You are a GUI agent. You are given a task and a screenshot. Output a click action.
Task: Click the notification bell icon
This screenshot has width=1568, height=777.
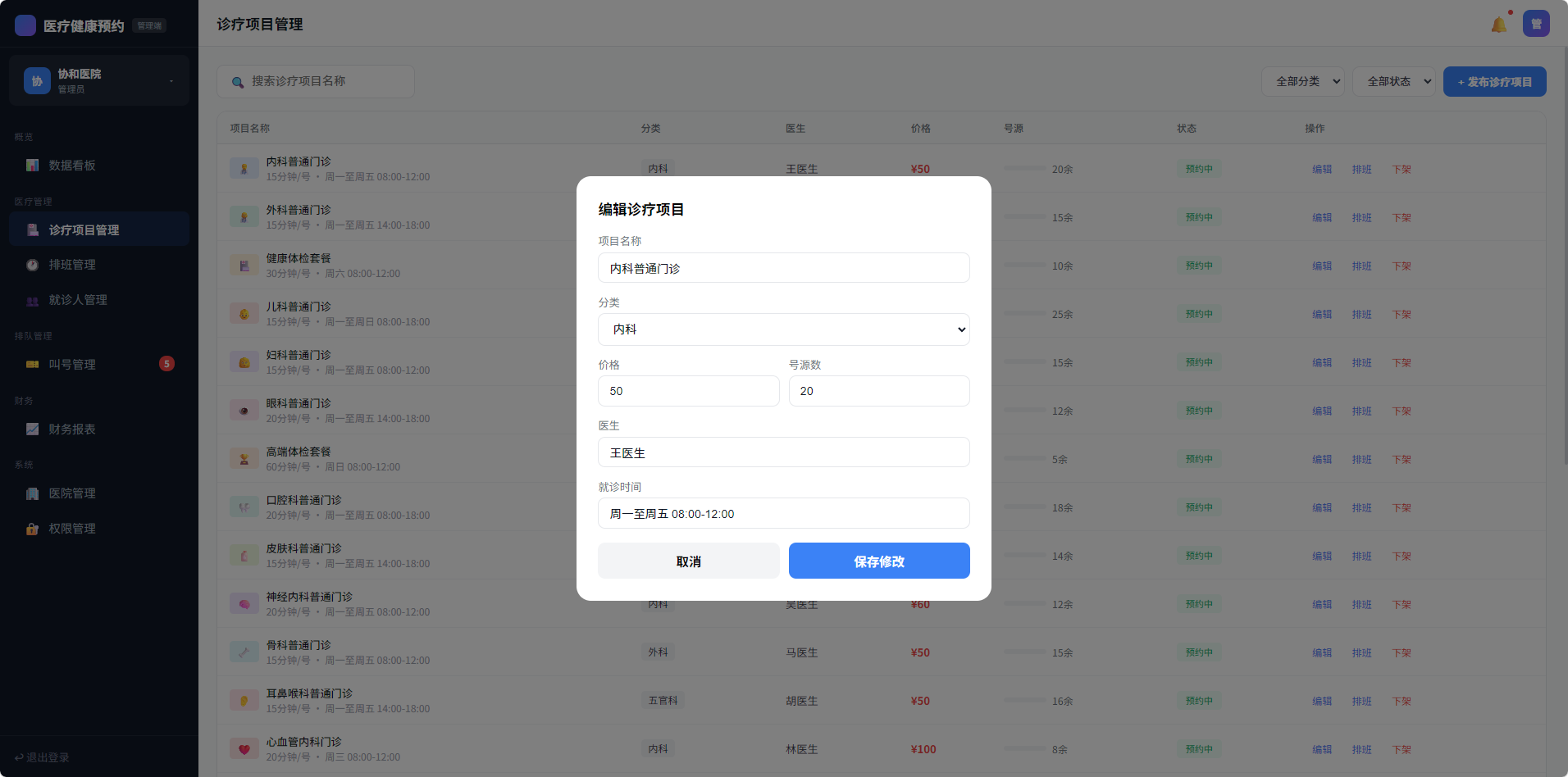pyautogui.click(x=1499, y=25)
